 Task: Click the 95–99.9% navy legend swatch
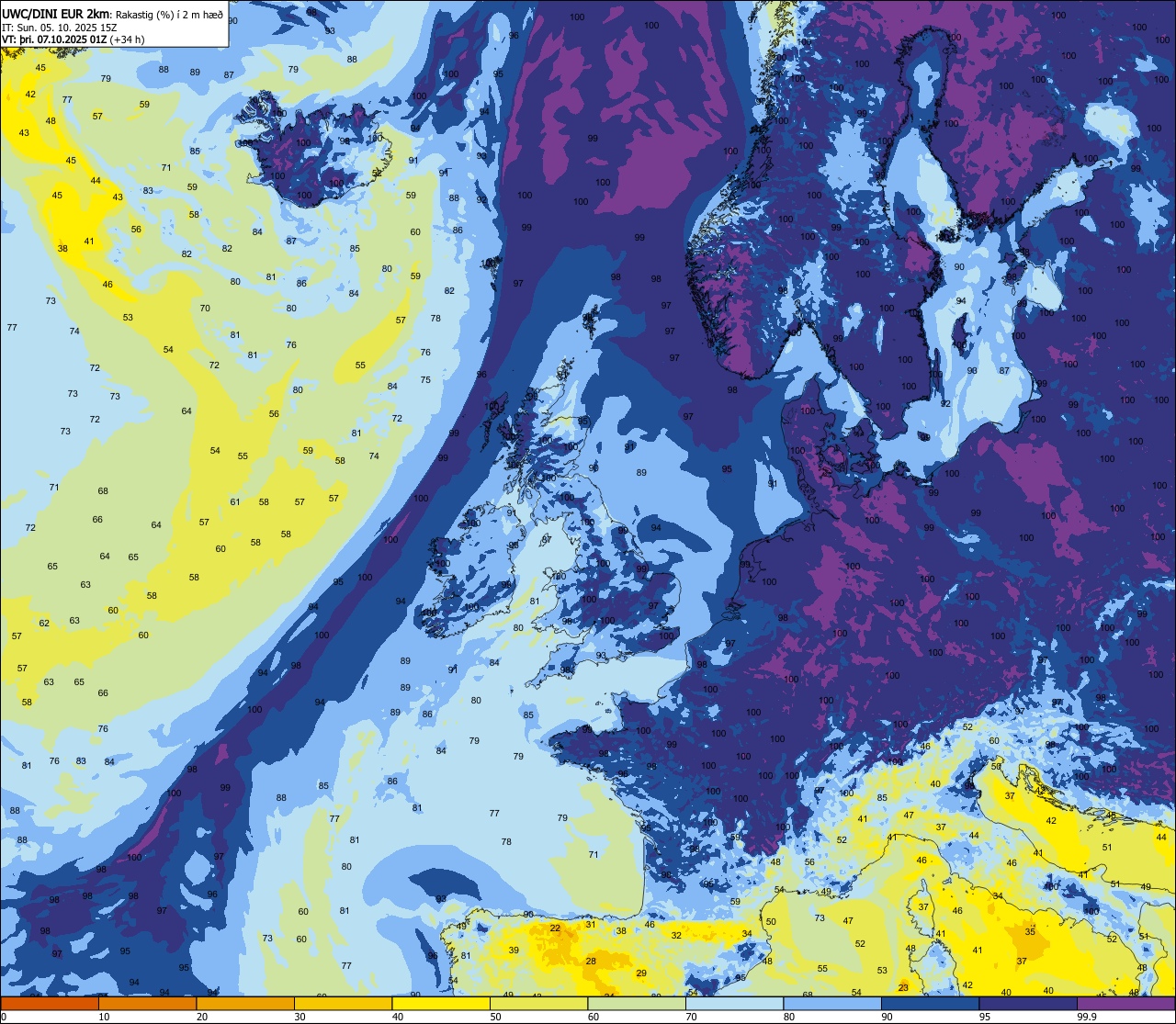(x=1028, y=1003)
